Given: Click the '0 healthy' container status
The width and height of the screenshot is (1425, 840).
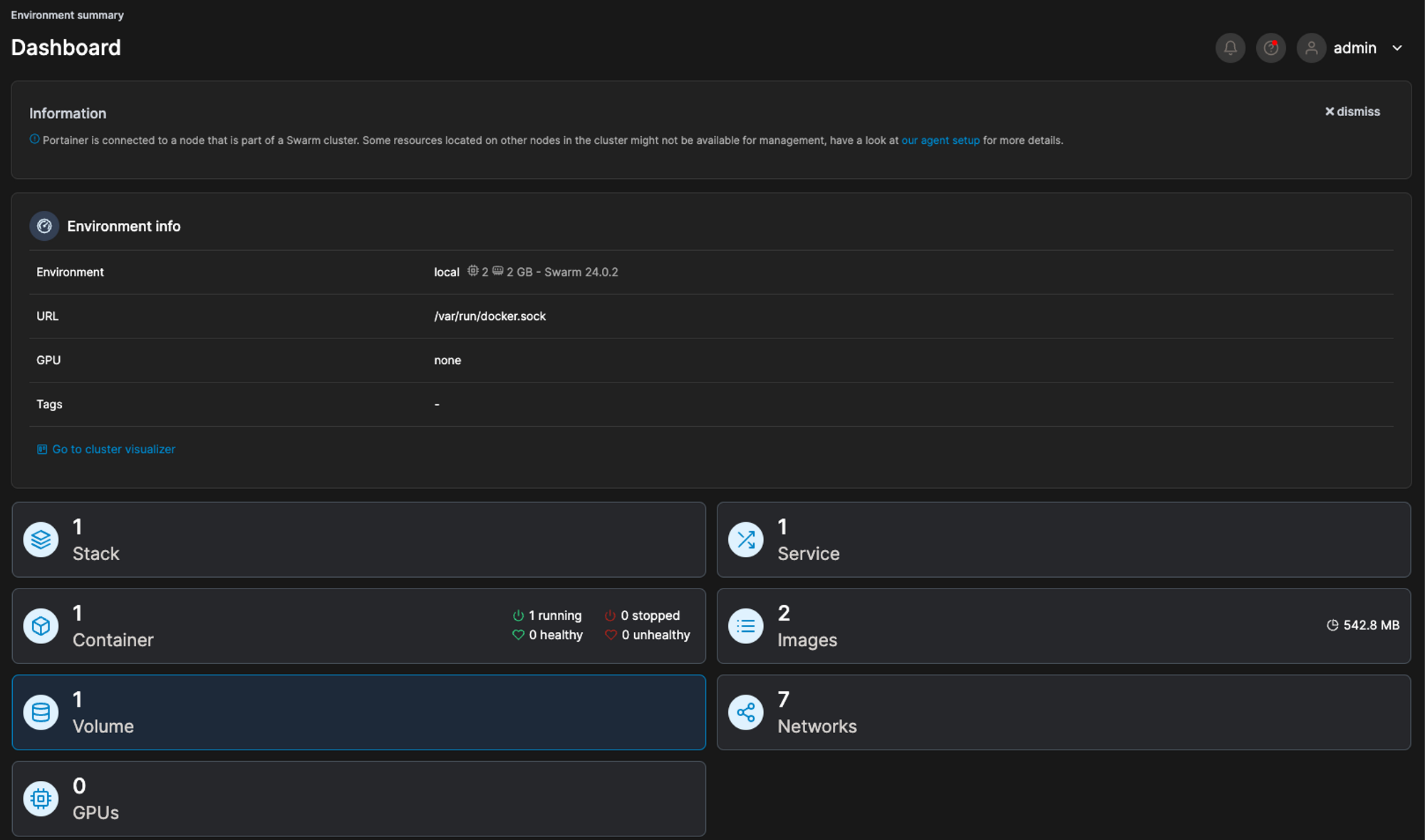Looking at the screenshot, I should [x=555, y=635].
